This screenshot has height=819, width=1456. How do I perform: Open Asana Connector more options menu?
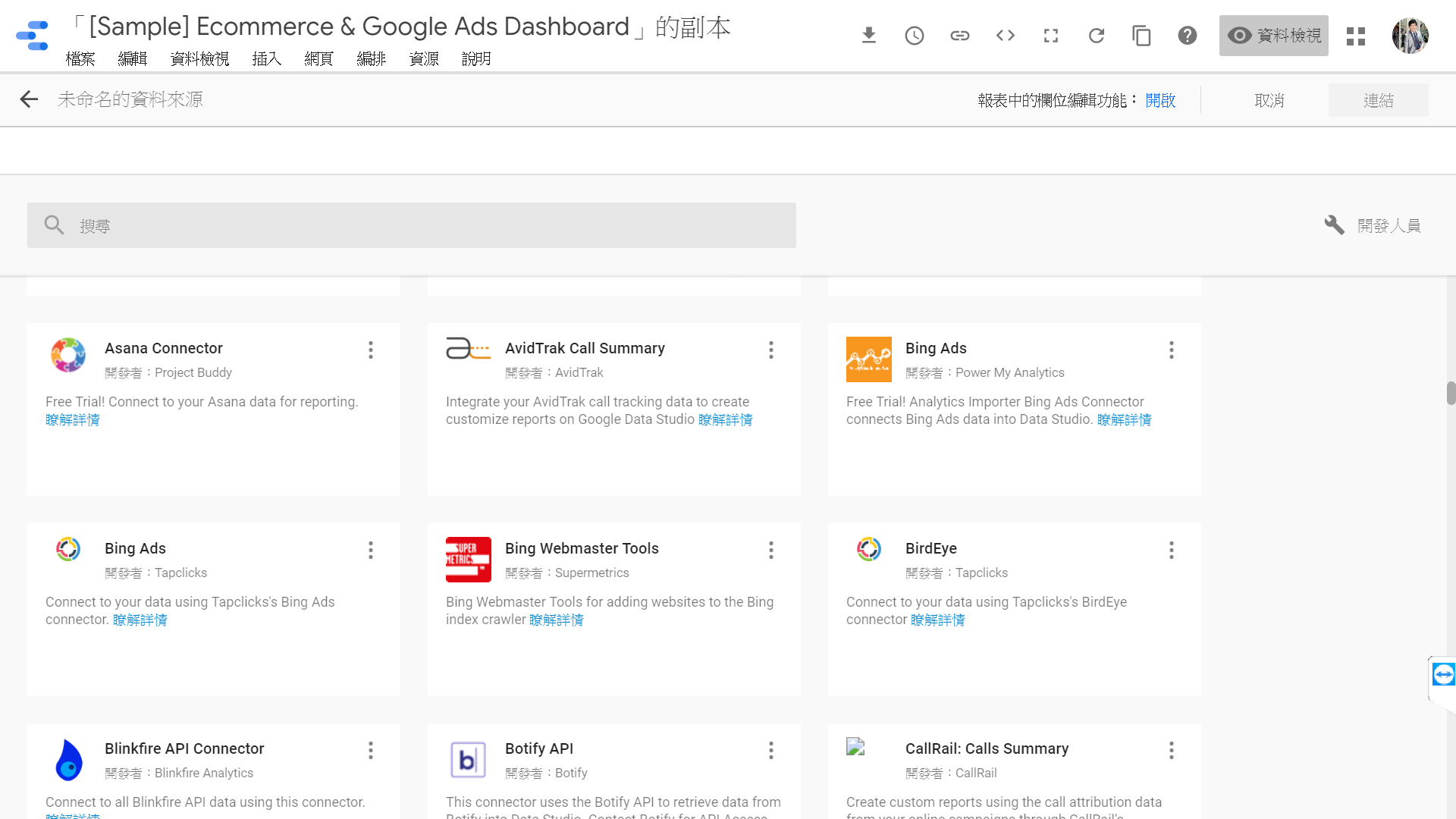(x=371, y=350)
